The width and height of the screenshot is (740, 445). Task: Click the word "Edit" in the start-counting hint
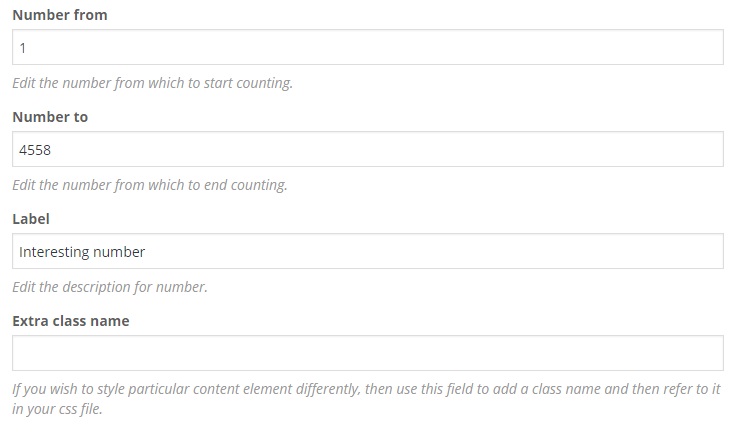[24, 83]
